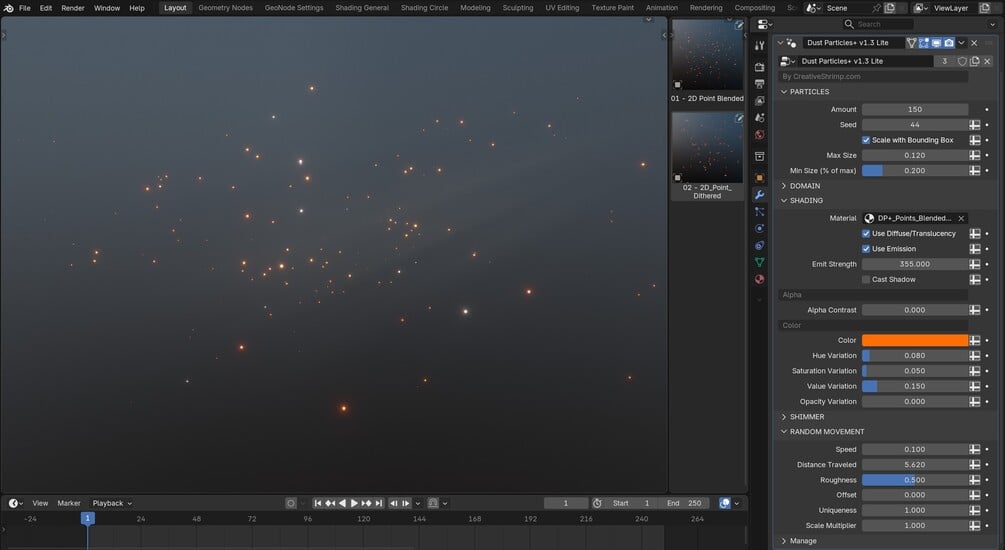Click the Min Size slider
Screen dimensions: 1005x550
(x=915, y=171)
